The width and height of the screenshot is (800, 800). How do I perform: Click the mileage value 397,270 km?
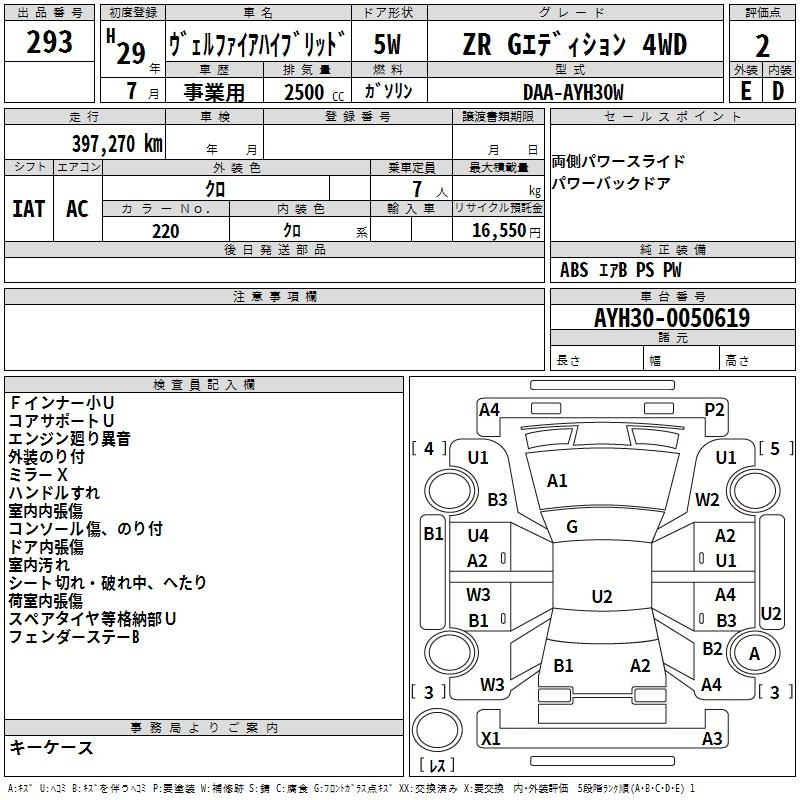117,144
